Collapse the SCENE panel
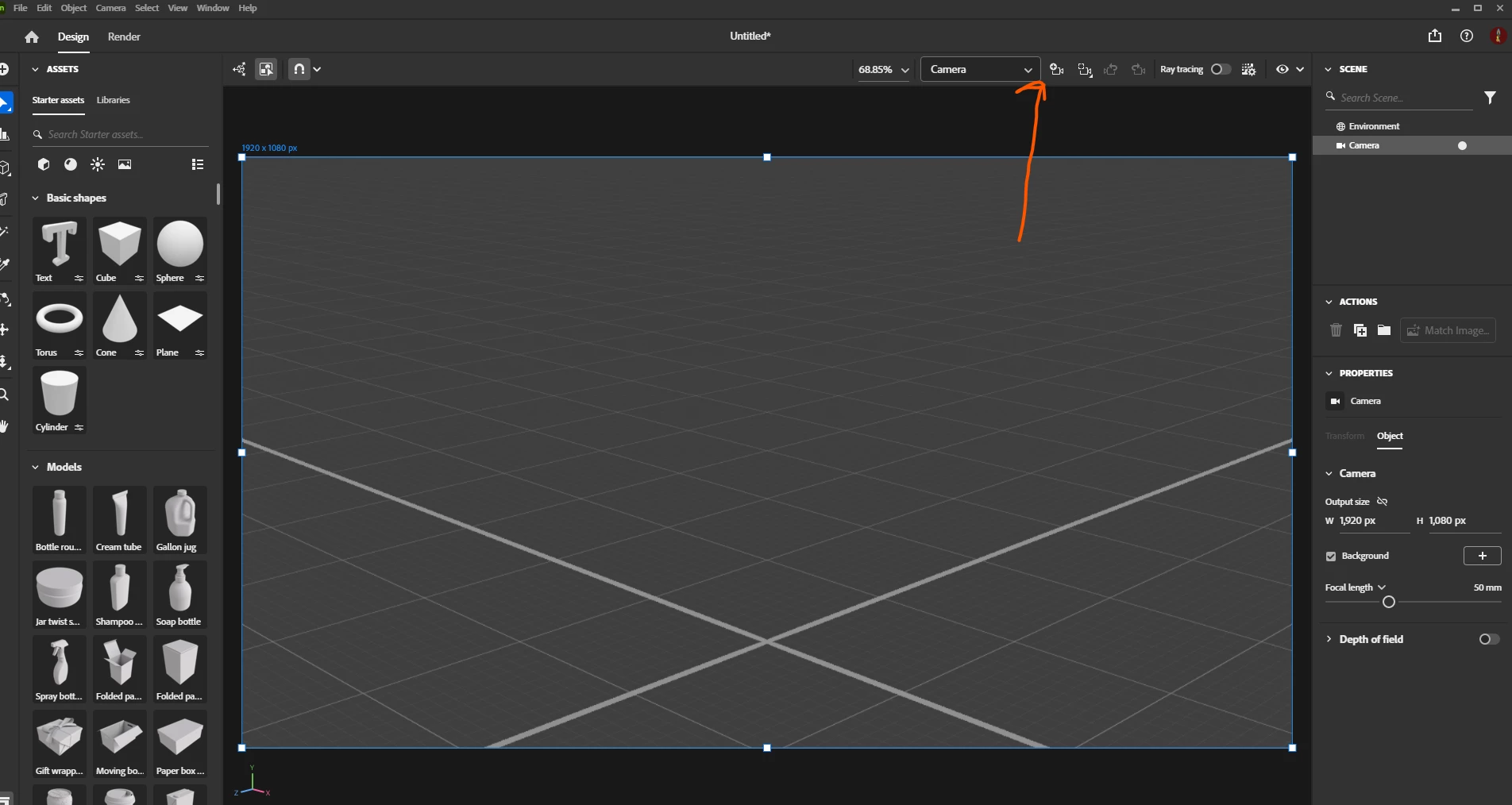The height and width of the screenshot is (805, 1512). [1329, 69]
